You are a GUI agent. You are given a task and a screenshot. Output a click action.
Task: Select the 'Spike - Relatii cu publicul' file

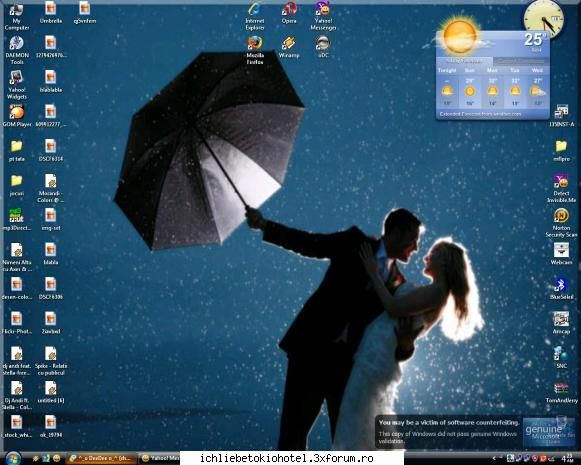click(x=51, y=361)
